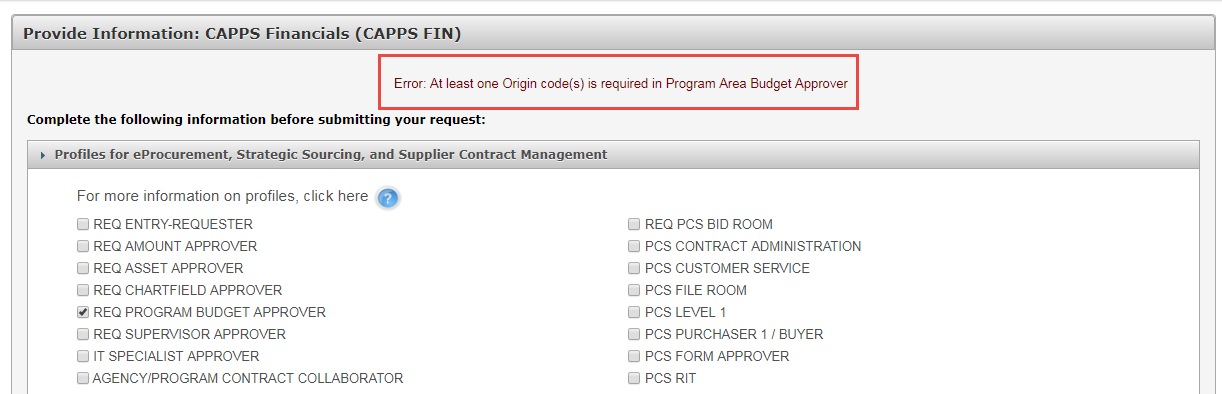
Task: Check the PCS LEVEL 1 box
Action: (x=634, y=313)
